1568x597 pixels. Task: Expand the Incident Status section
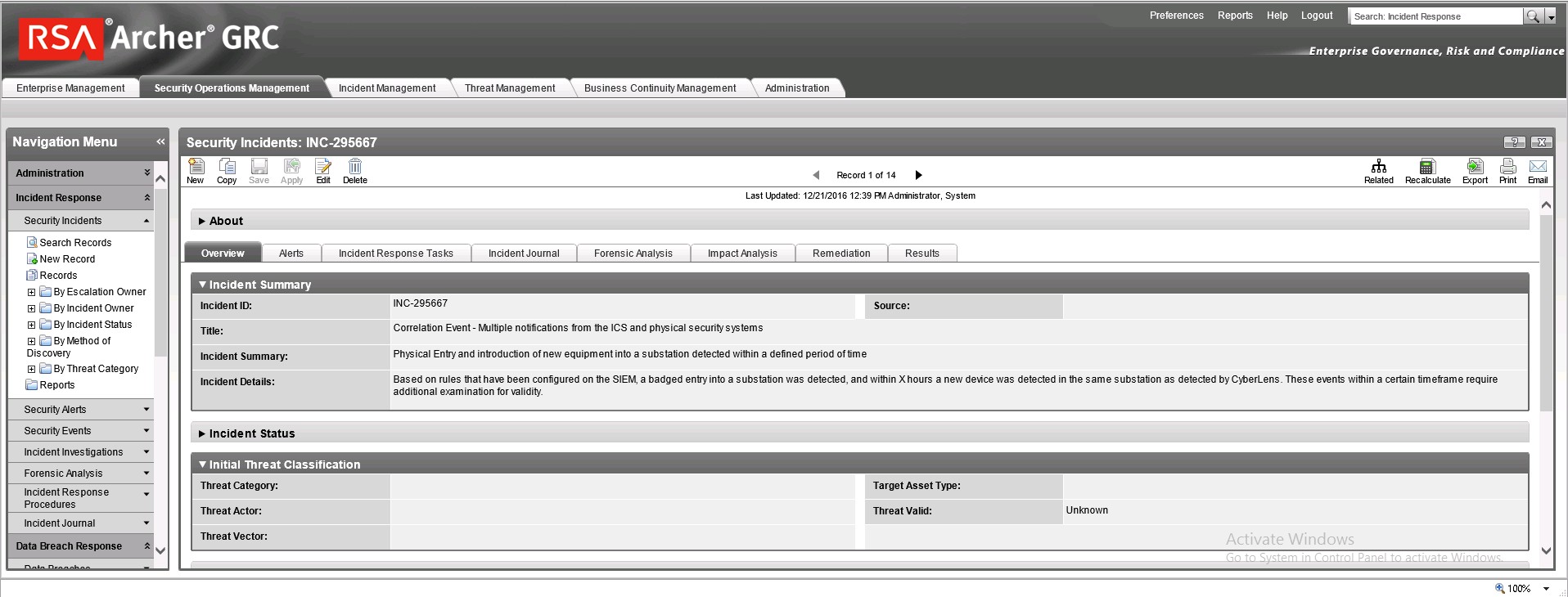pos(202,433)
